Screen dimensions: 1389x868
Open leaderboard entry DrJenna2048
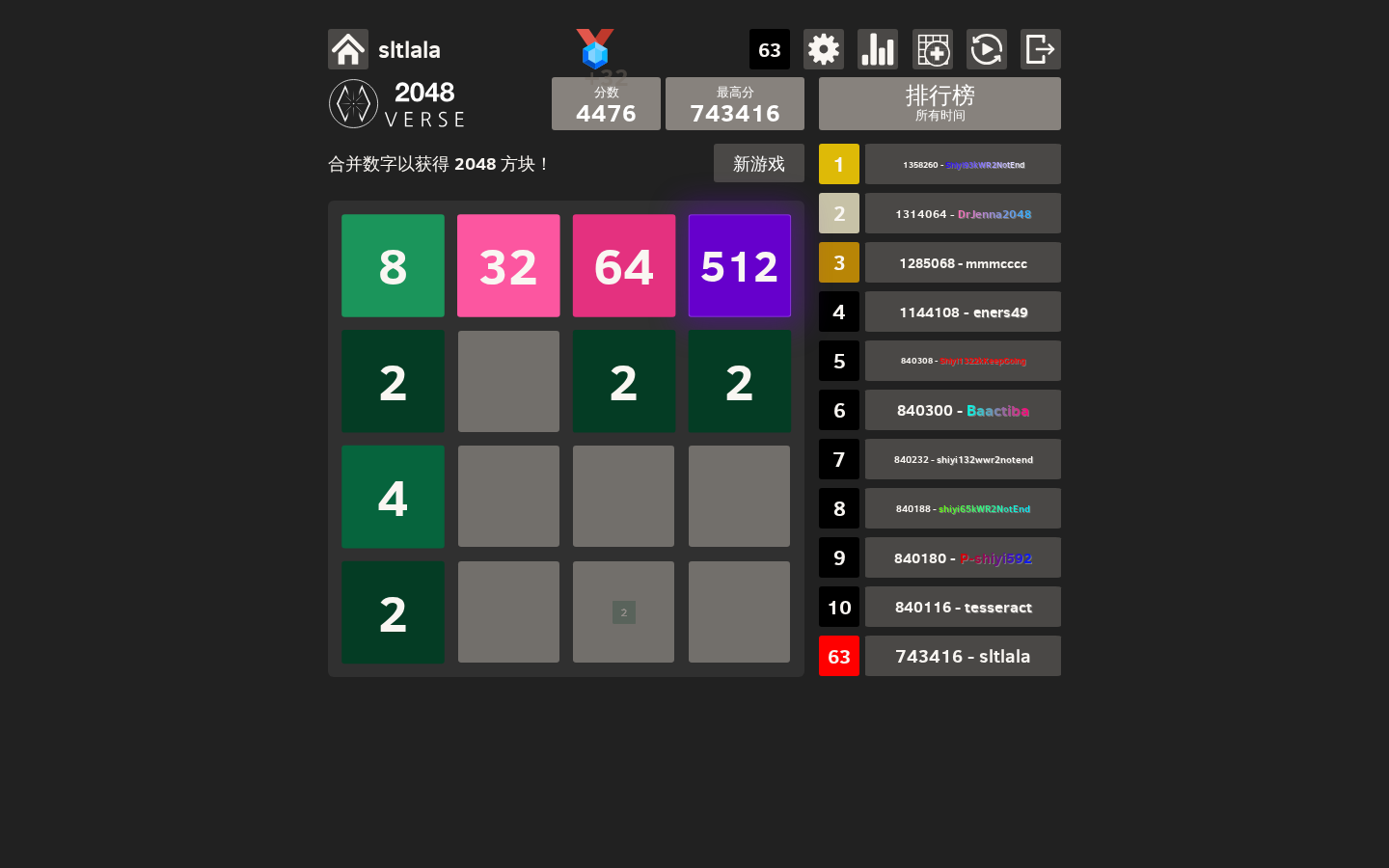point(963,213)
